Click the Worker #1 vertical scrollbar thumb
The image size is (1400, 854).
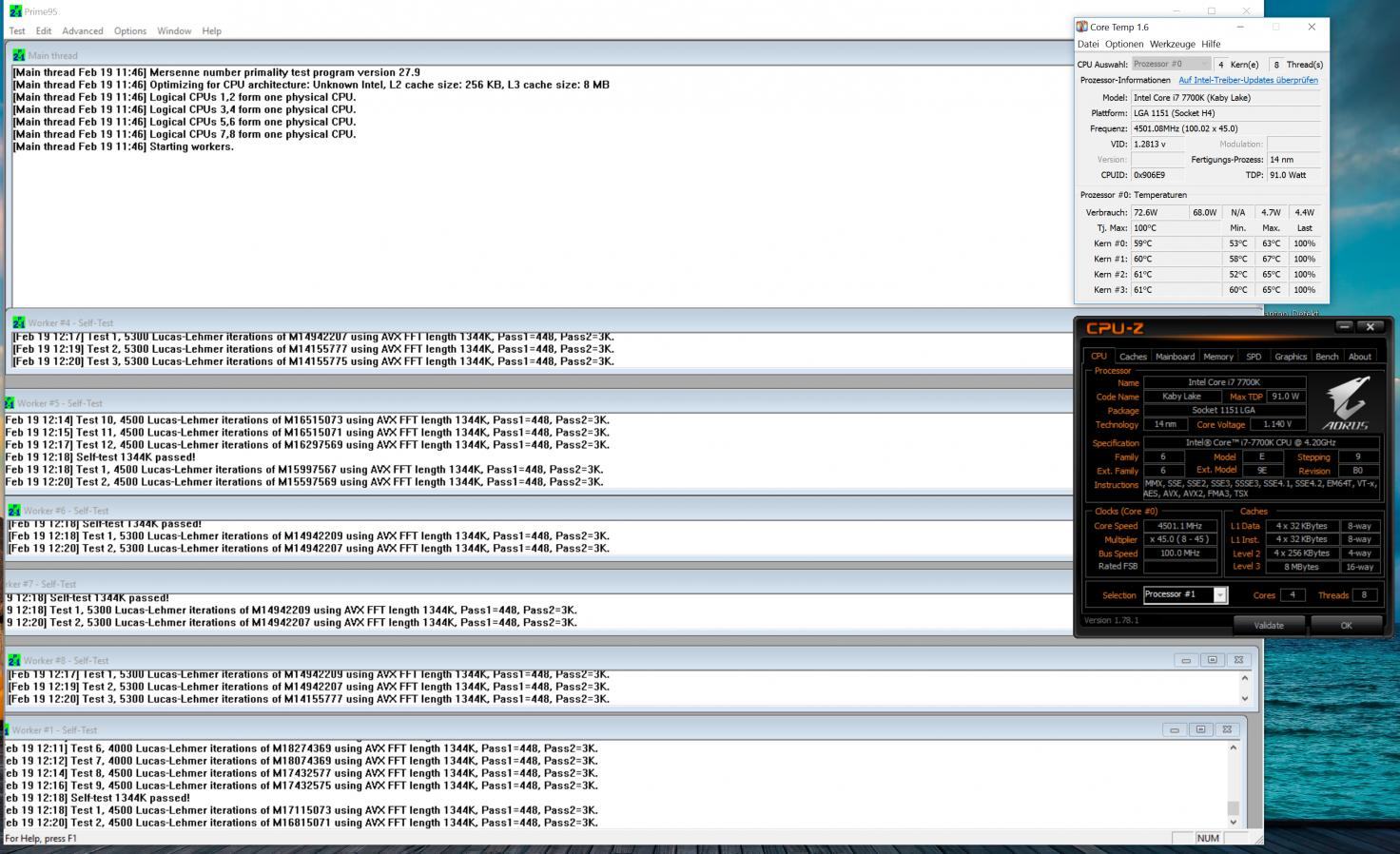click(x=1234, y=808)
